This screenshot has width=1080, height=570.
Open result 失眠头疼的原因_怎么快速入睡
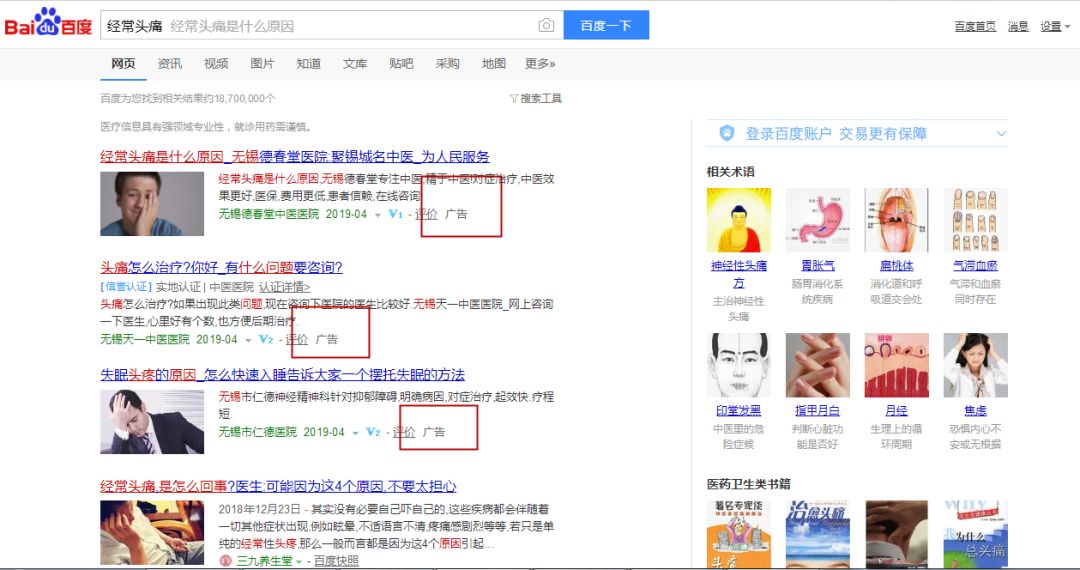point(282,374)
